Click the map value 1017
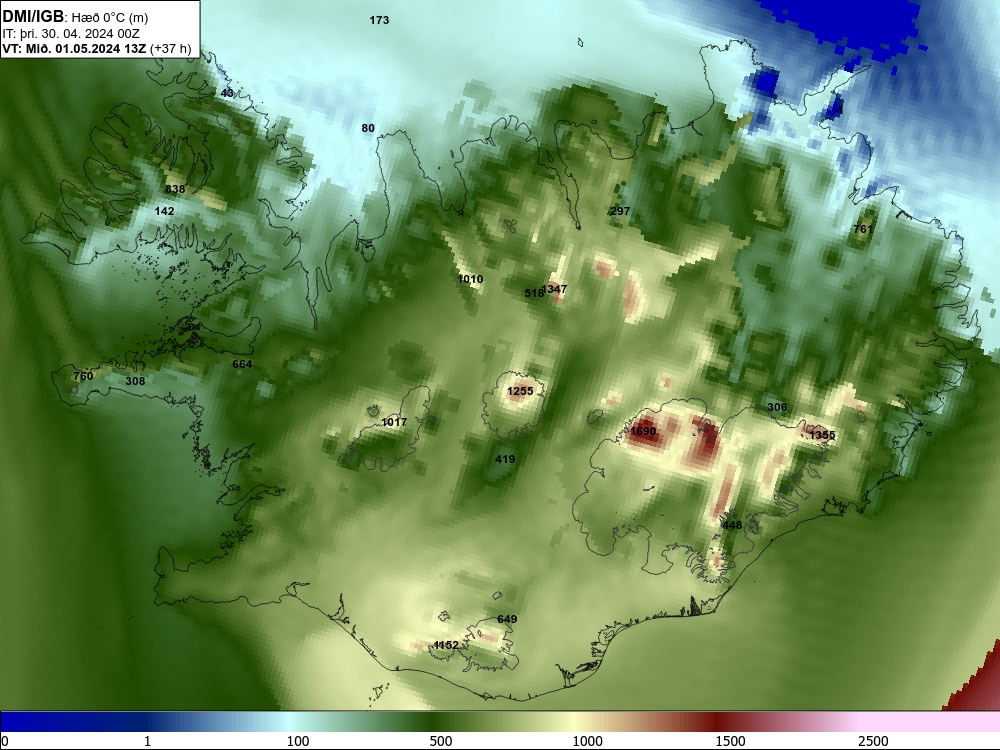The image size is (1000, 750). click(393, 422)
